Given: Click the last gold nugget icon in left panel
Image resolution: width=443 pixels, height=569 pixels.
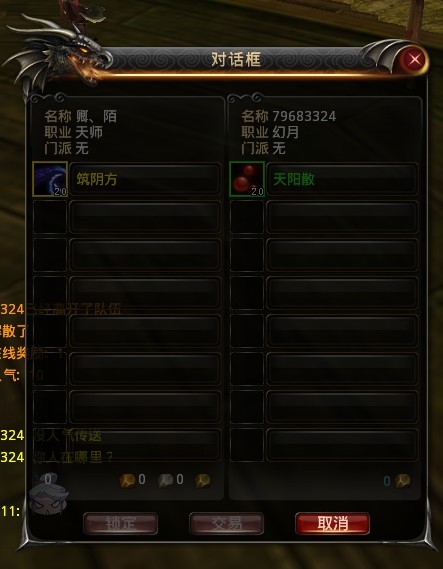Looking at the screenshot, I should tap(202, 480).
